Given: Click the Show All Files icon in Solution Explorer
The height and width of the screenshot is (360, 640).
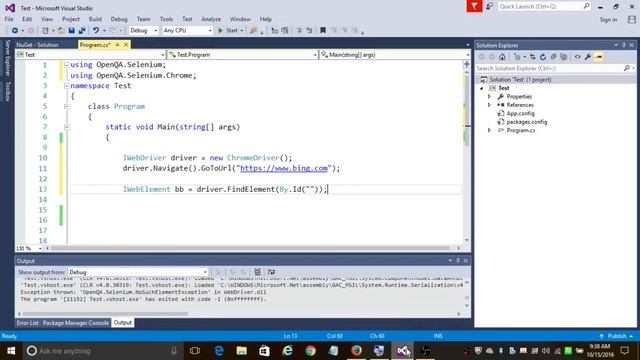Looking at the screenshot, I should (564, 57).
